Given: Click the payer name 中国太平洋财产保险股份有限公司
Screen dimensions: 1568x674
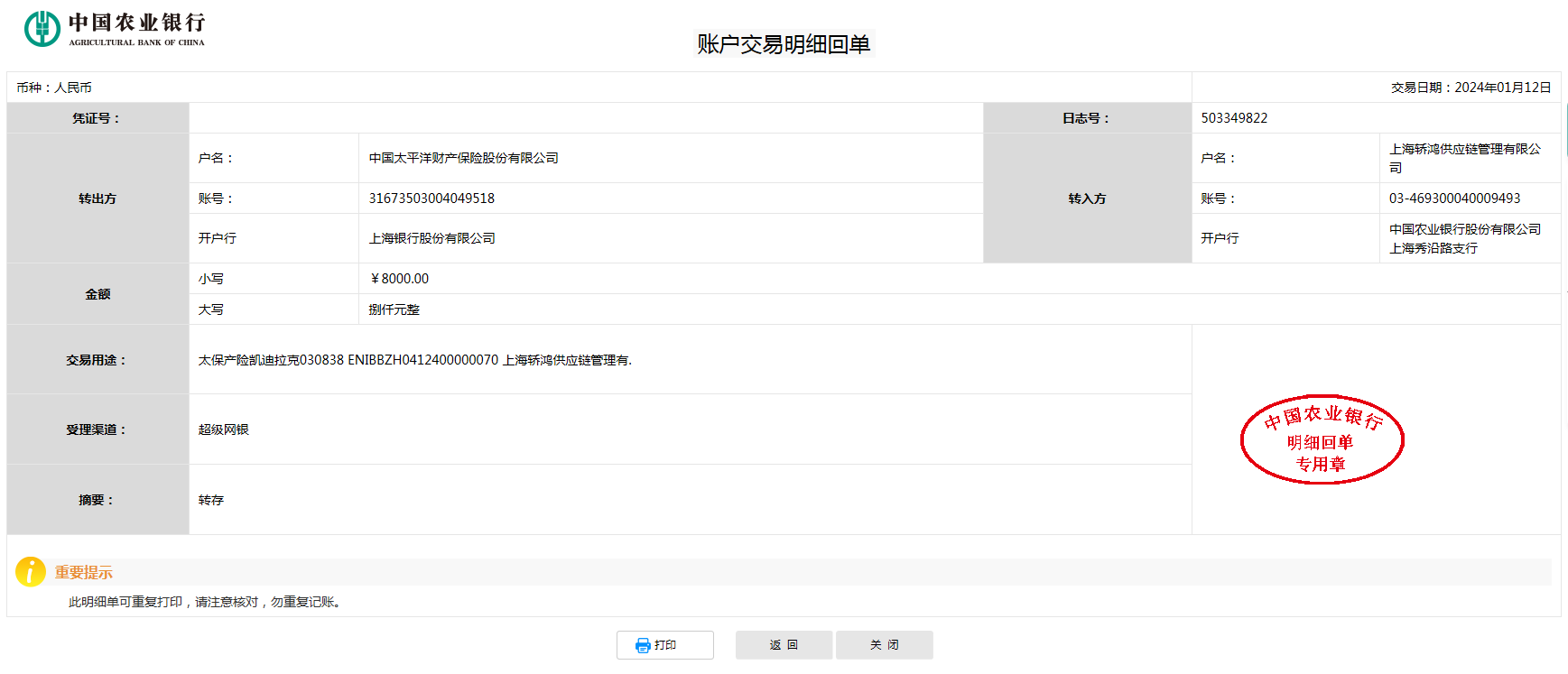Looking at the screenshot, I should click(x=463, y=158).
